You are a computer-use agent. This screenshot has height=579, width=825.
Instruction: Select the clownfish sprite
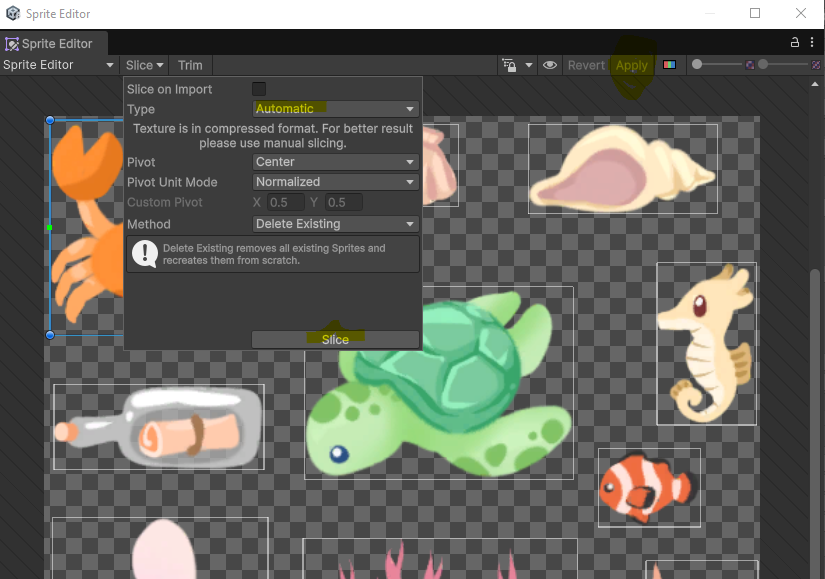[649, 487]
